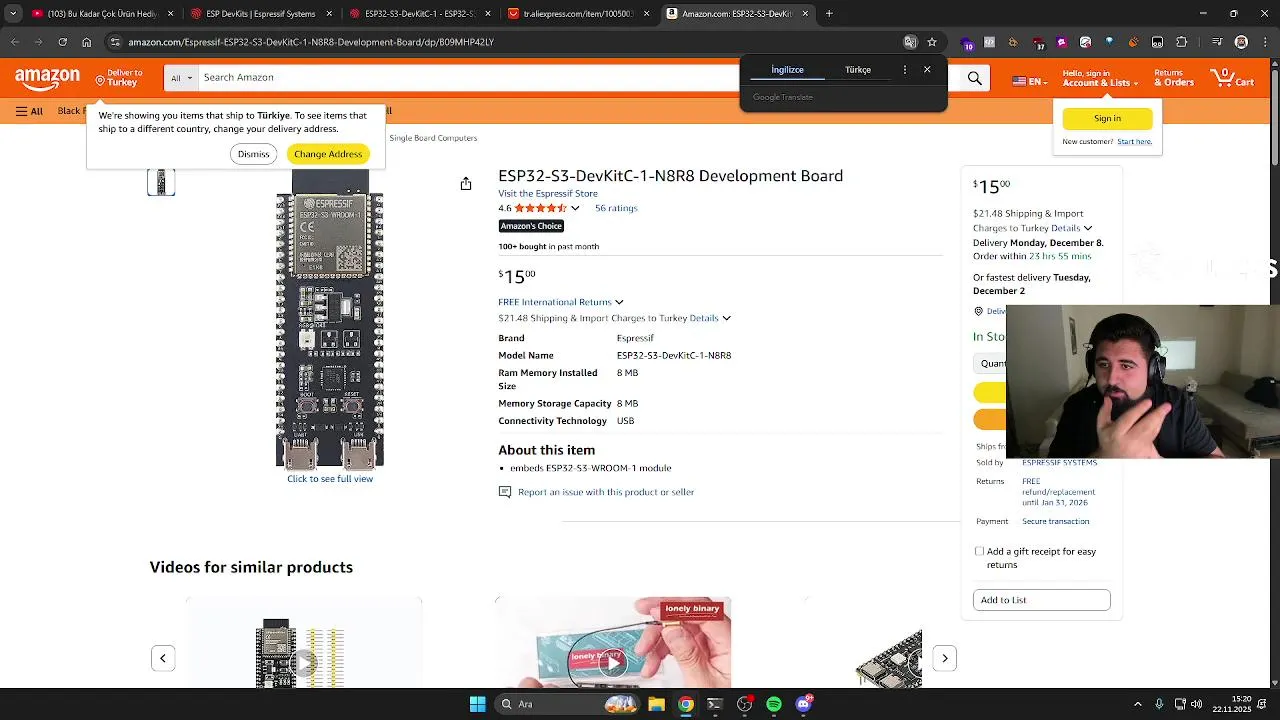Go back using browser back arrow
This screenshot has height=720, width=1280.
pos(15,42)
